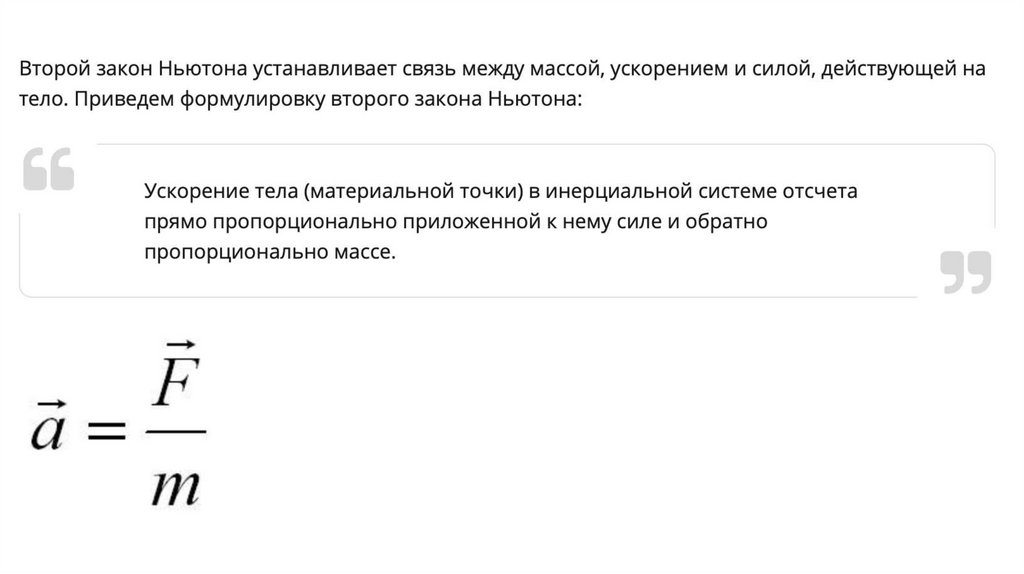
Task: Click the fraction bar in the formula
Action: point(180,433)
